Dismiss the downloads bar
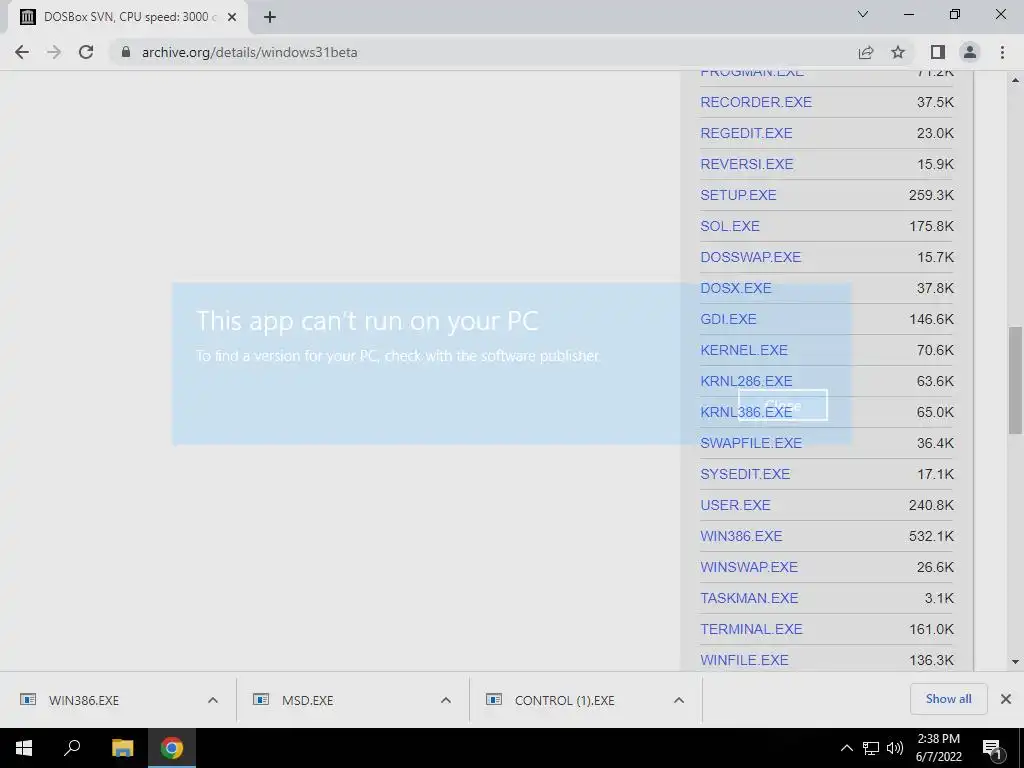 (1006, 699)
